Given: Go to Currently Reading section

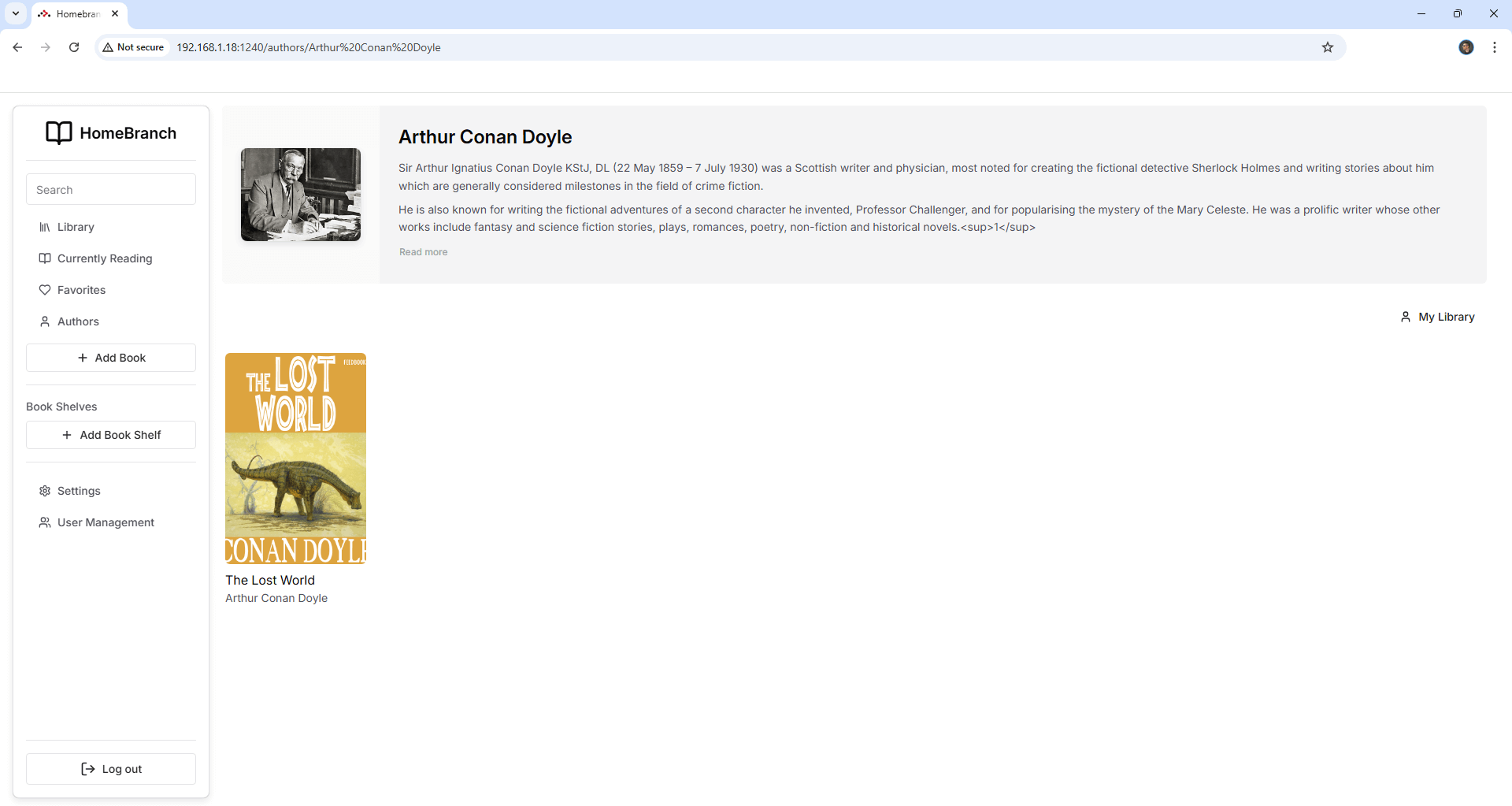Looking at the screenshot, I should [x=104, y=258].
